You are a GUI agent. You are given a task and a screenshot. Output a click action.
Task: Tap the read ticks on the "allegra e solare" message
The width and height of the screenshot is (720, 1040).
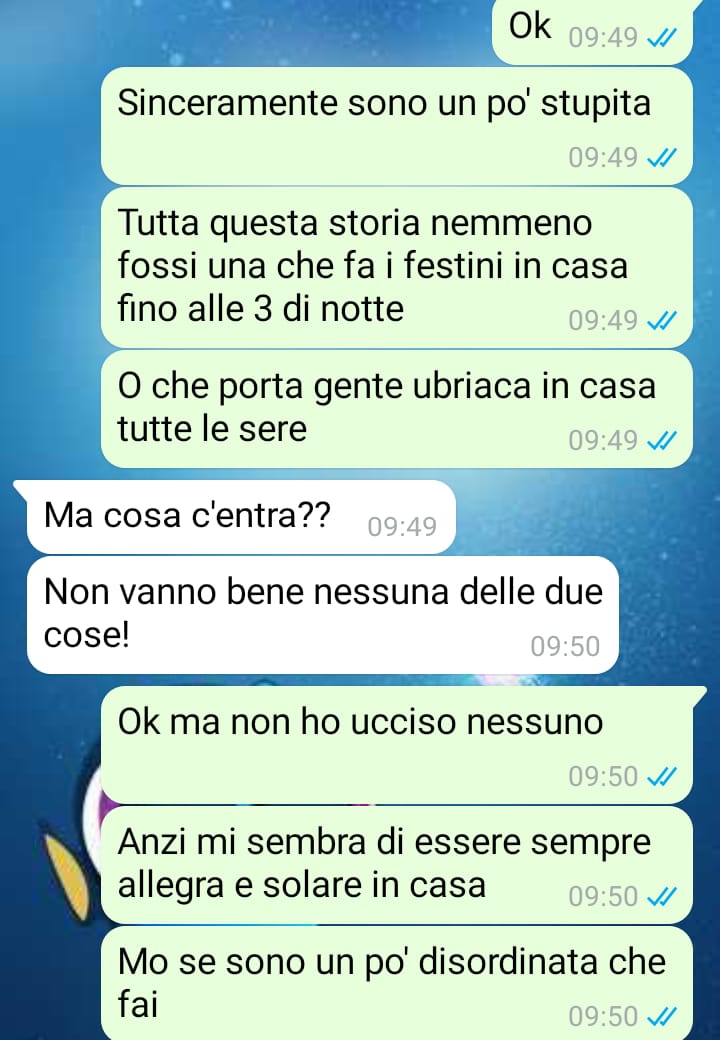point(661,897)
